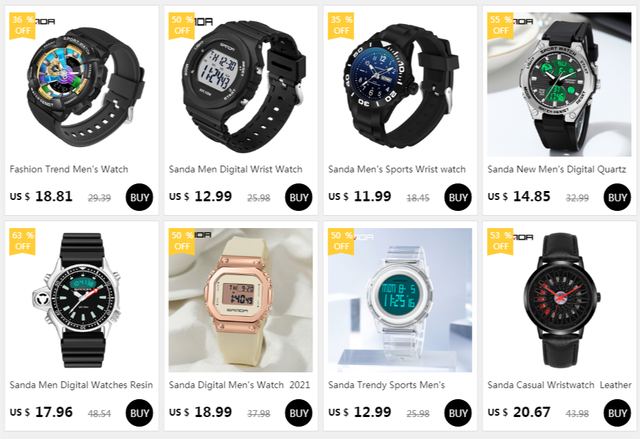Open the colorful-dial Fashion Trend watch image
Screen dimensions: 640x439
click(x=82, y=84)
